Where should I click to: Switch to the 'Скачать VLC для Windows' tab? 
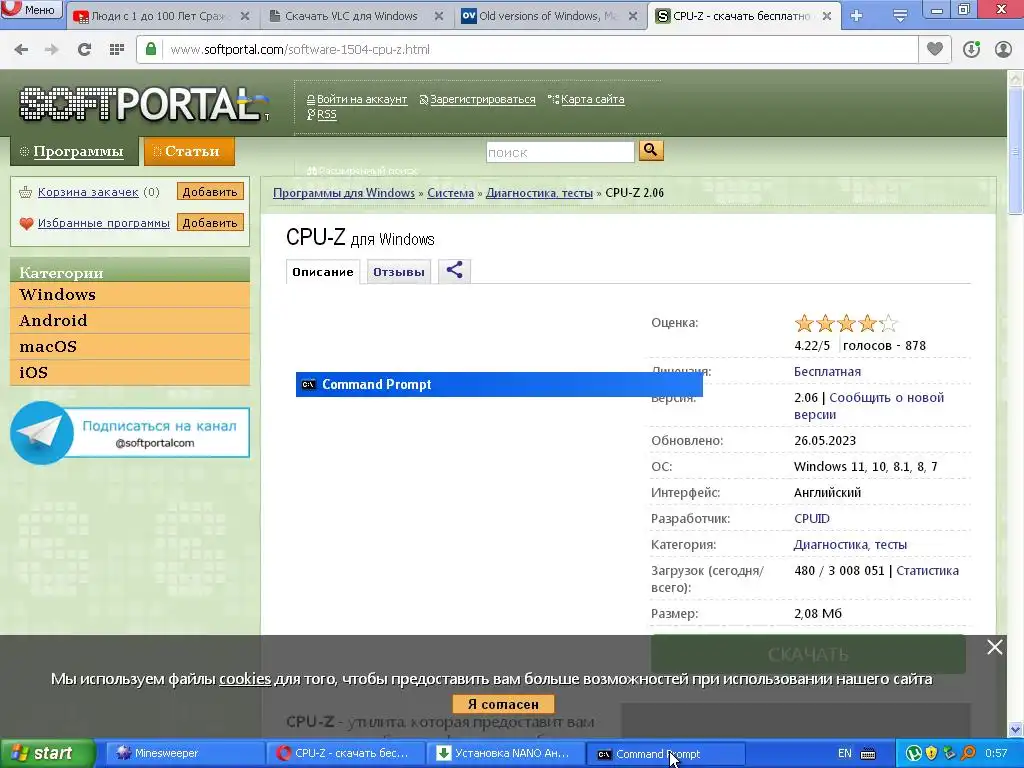(351, 16)
